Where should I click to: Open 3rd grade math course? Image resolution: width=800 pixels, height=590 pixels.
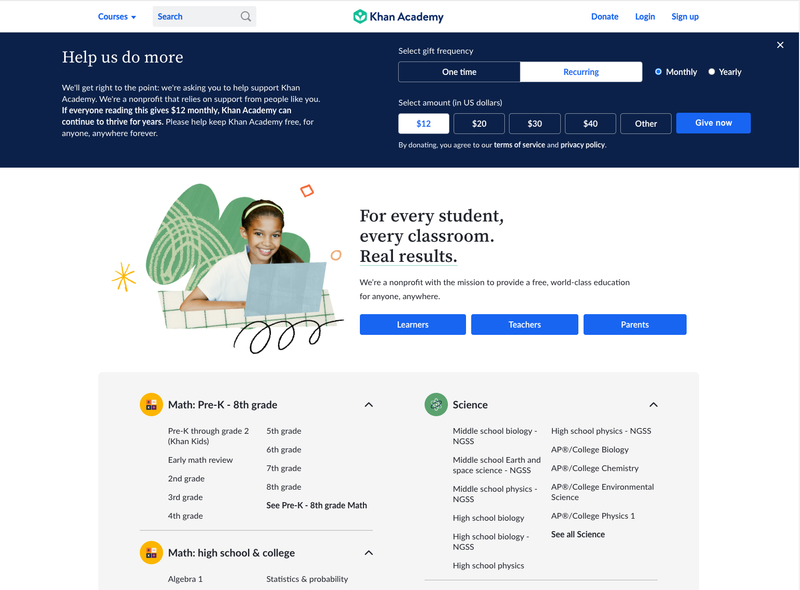point(185,497)
